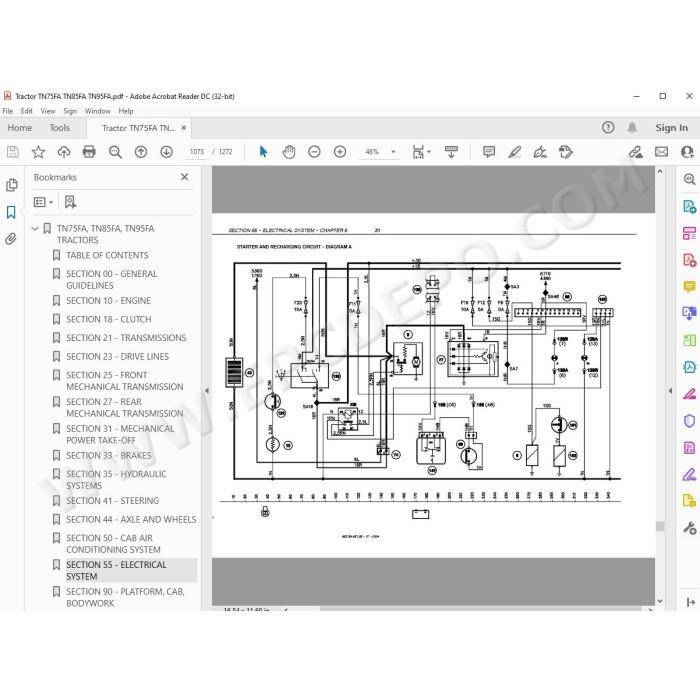The height and width of the screenshot is (700, 700).
Task: Click the Print file icon
Action: (89, 152)
